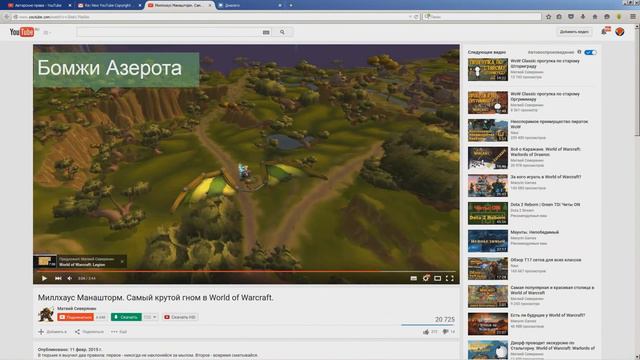Screen dimensions: 640x360
Task: Close the World of Warcraft: Legion suggestion card
Action: (x=122, y=262)
